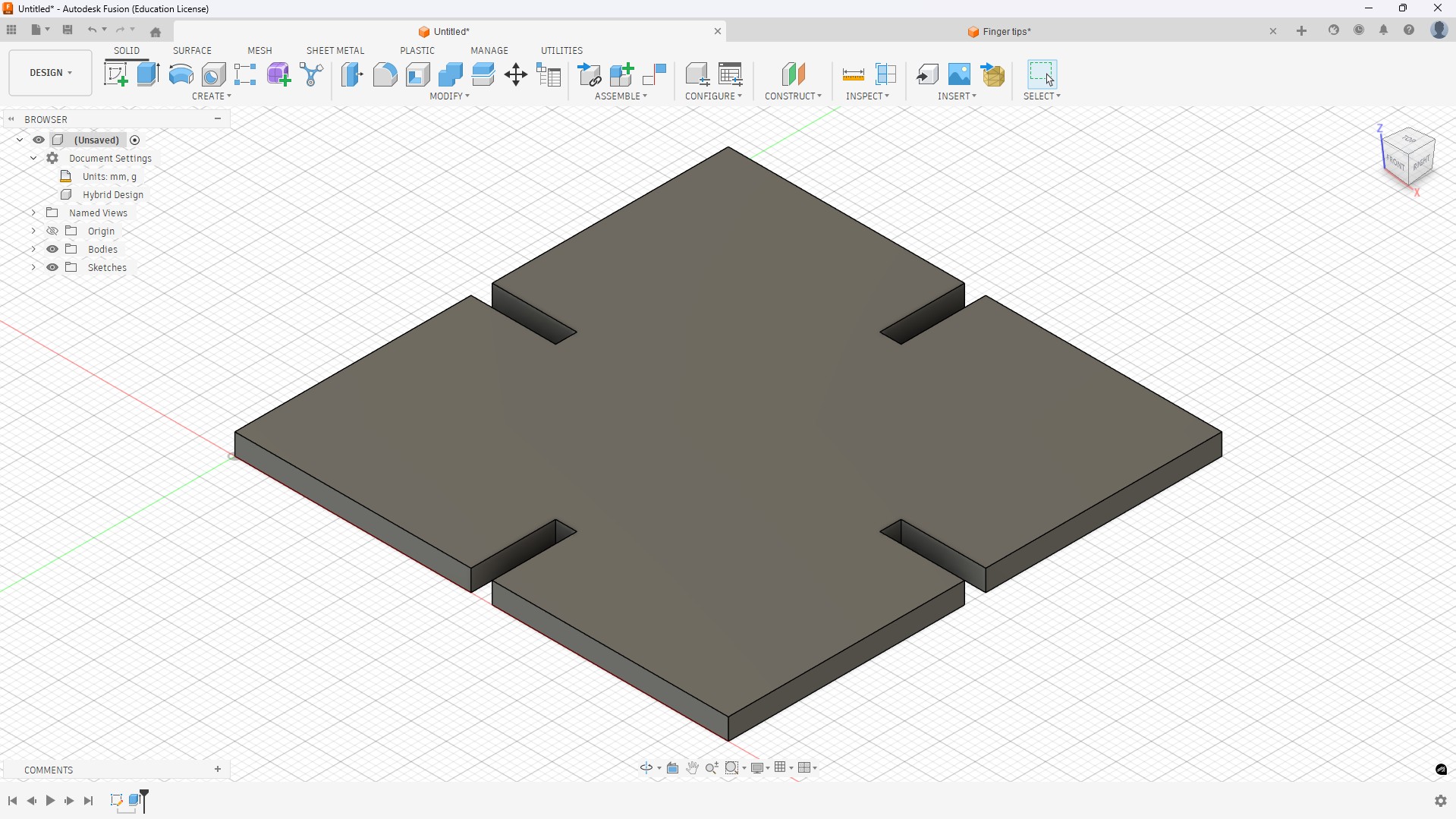Open the Insert Derive tool
Viewport: 1456px width, 819px height.
coord(926,74)
